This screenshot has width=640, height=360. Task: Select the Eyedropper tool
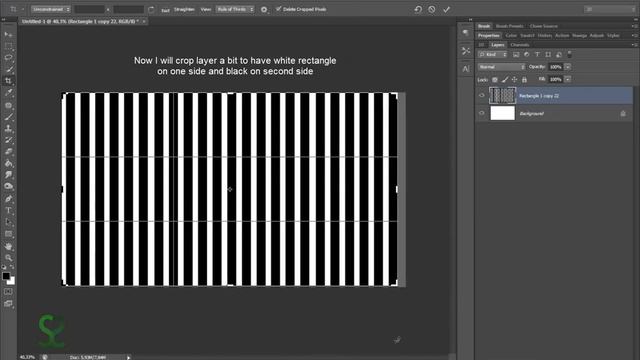(x=8, y=93)
